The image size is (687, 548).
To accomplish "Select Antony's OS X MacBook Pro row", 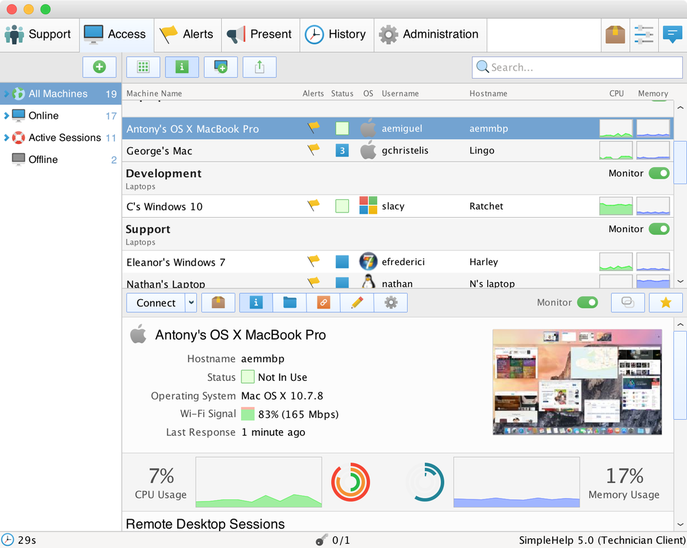I will pyautogui.click(x=397, y=129).
